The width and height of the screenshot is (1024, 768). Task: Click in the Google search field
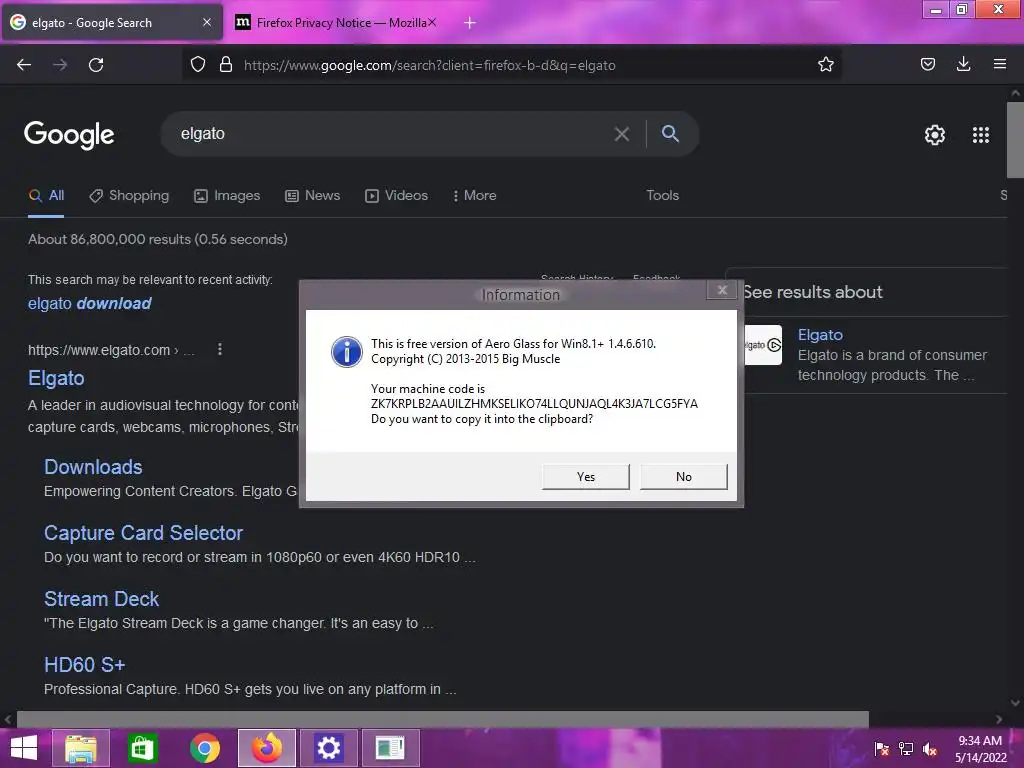(x=392, y=134)
